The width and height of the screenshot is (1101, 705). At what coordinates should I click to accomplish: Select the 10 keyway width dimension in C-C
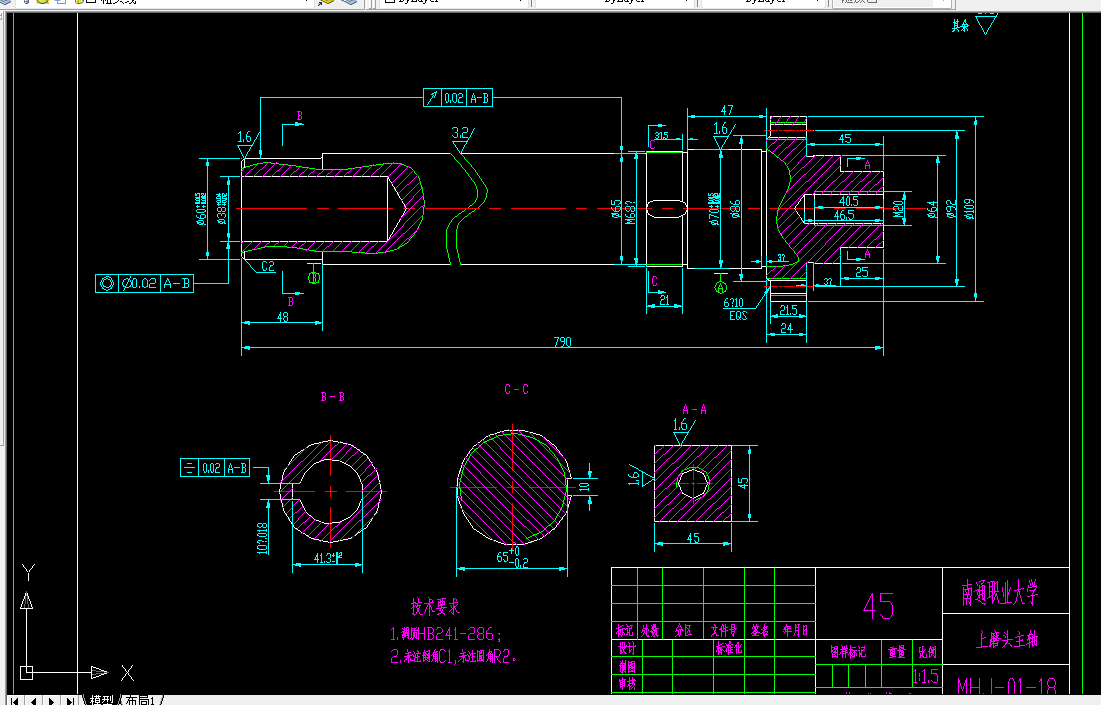coord(584,486)
